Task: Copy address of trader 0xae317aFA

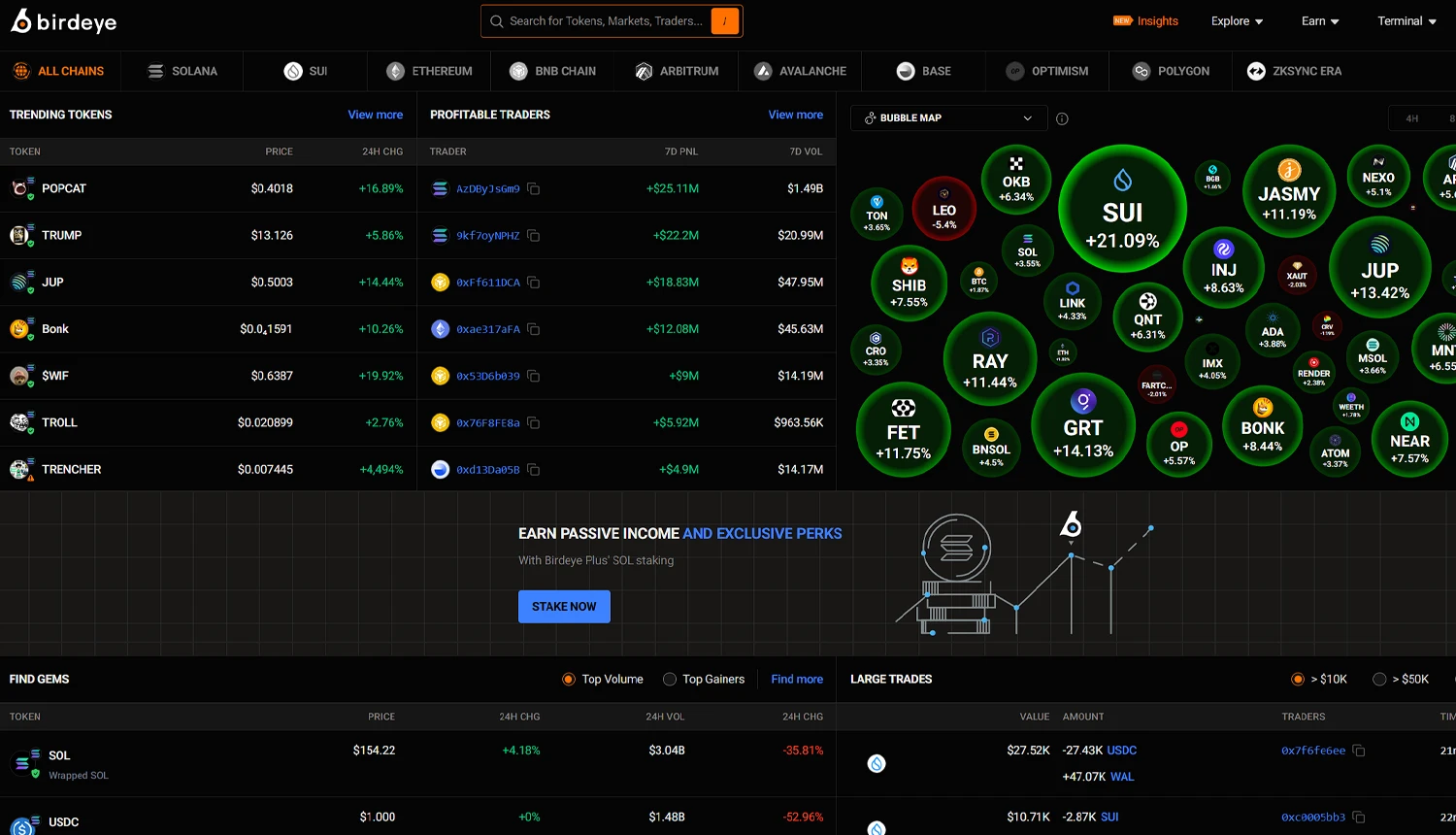Action: (x=534, y=329)
